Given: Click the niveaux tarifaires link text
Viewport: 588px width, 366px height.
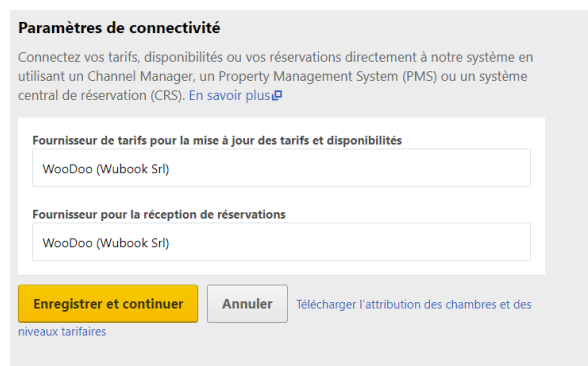Looking at the screenshot, I should tap(62, 332).
